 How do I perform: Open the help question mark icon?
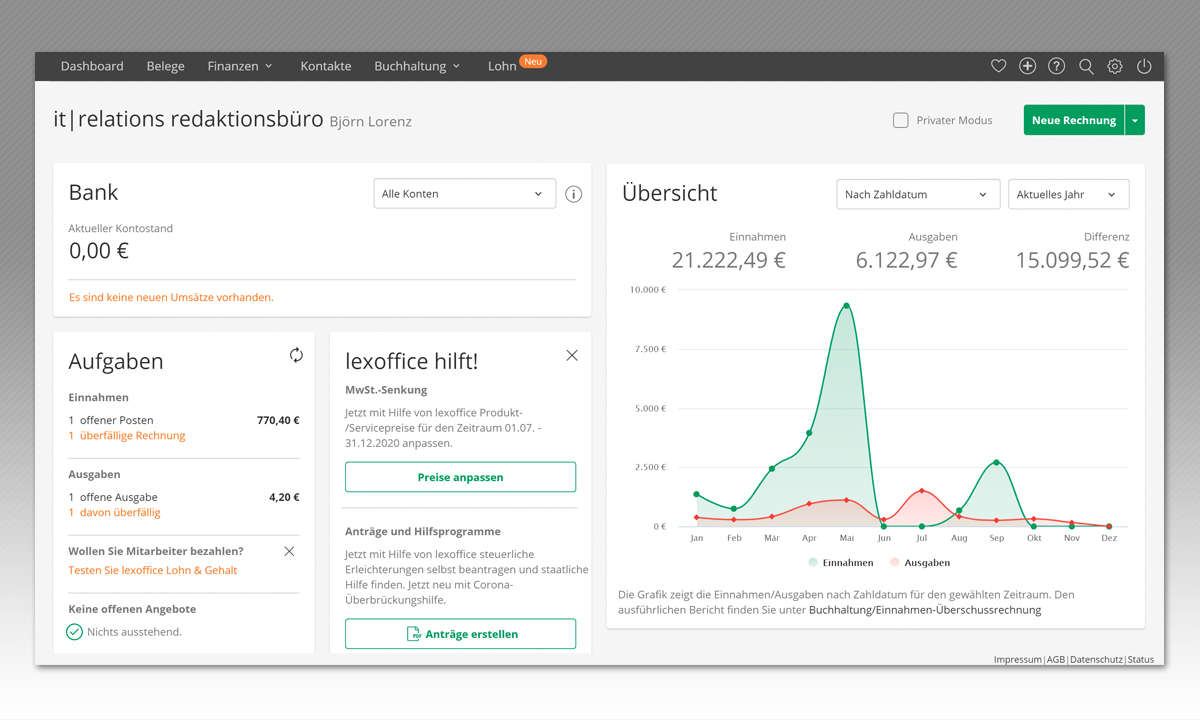[1056, 66]
